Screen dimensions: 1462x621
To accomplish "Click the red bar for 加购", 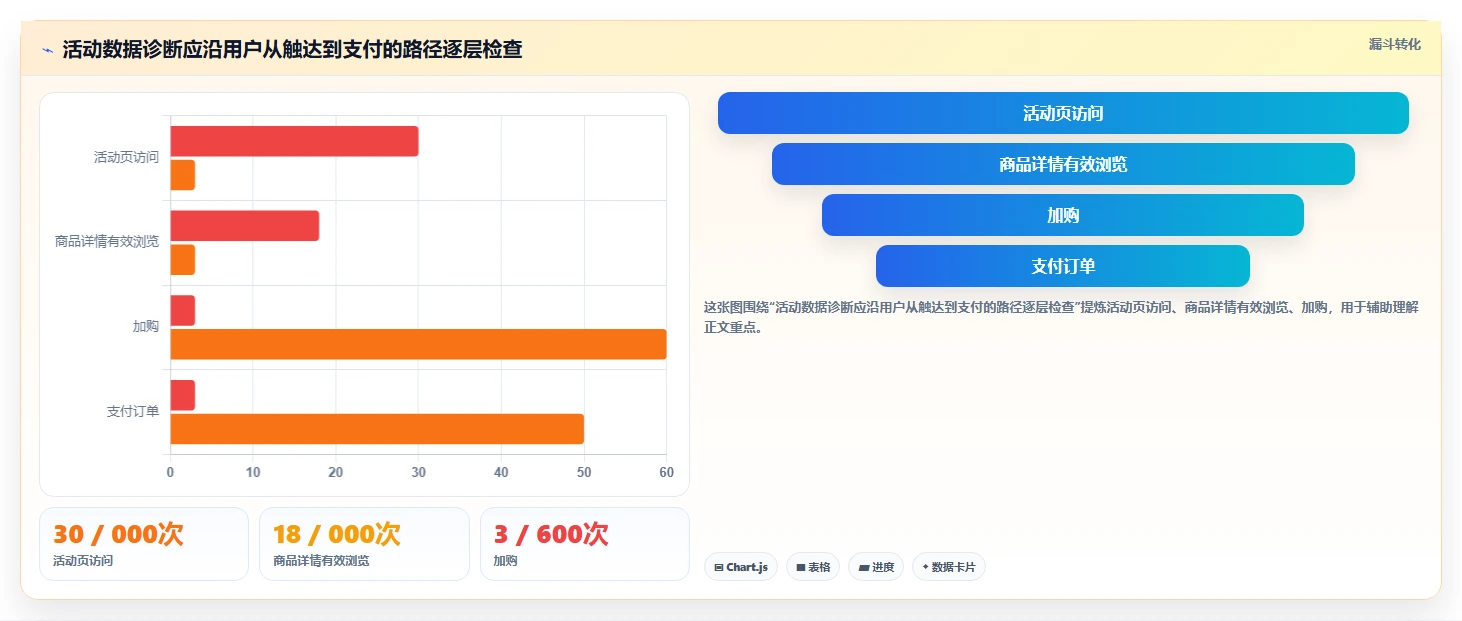I will pyautogui.click(x=182, y=310).
